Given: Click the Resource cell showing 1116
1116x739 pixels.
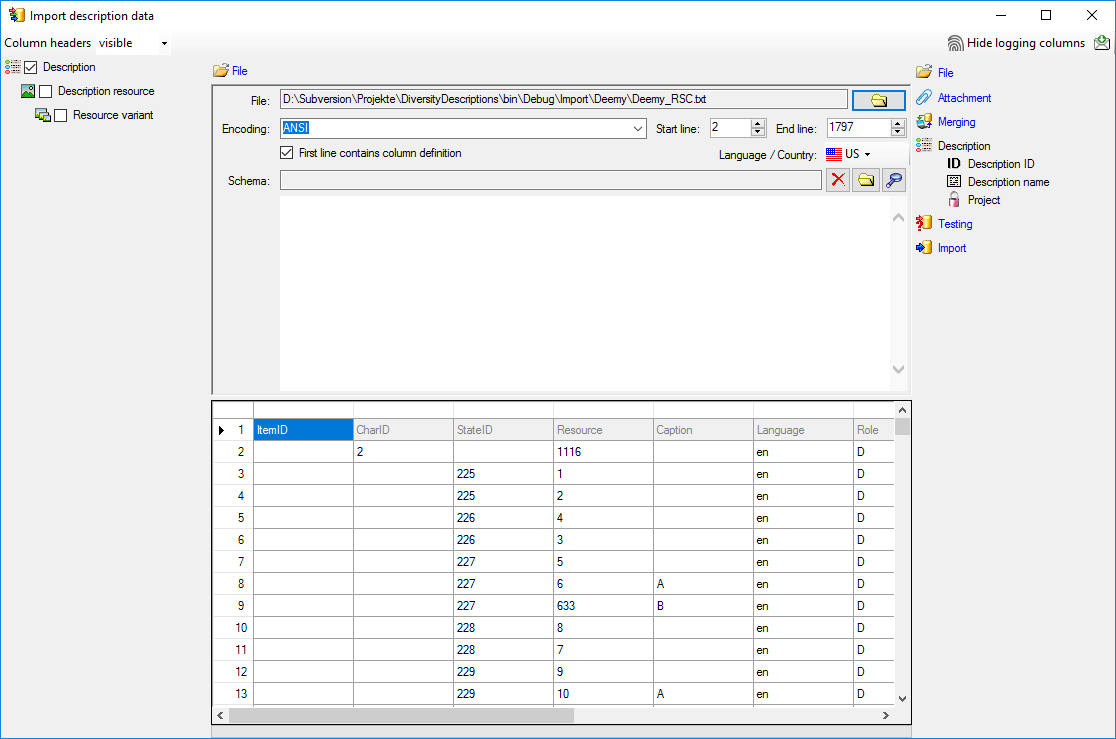Looking at the screenshot, I should (x=604, y=452).
